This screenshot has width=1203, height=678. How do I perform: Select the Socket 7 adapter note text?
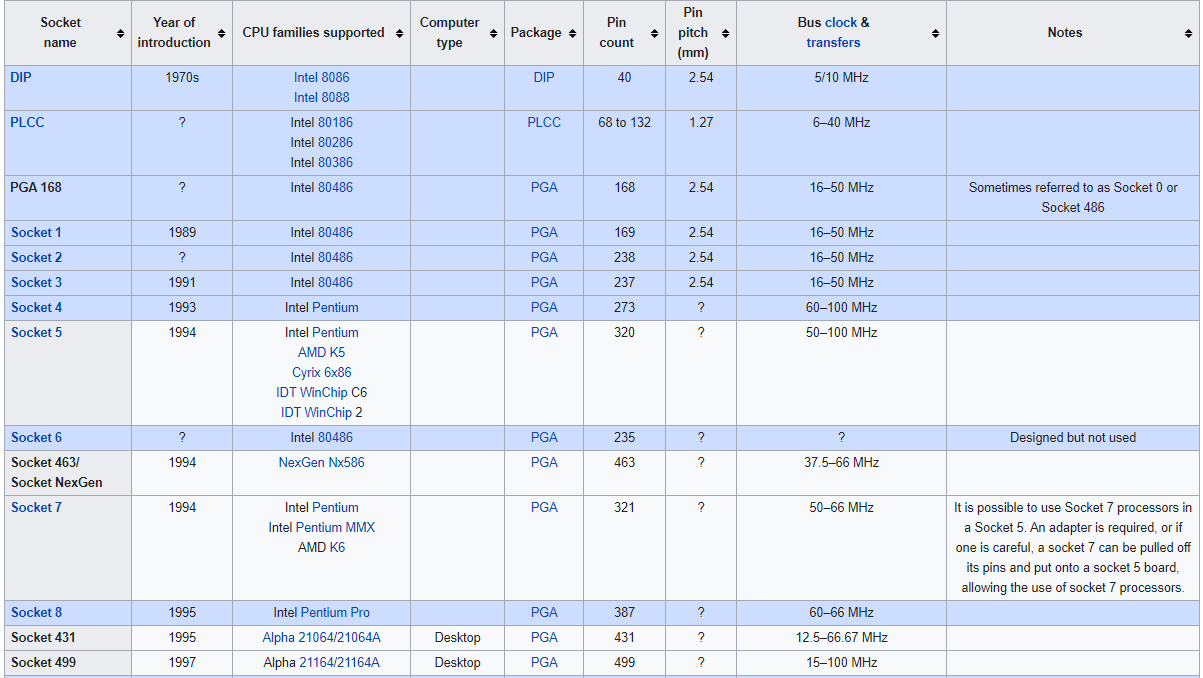(x=1073, y=547)
